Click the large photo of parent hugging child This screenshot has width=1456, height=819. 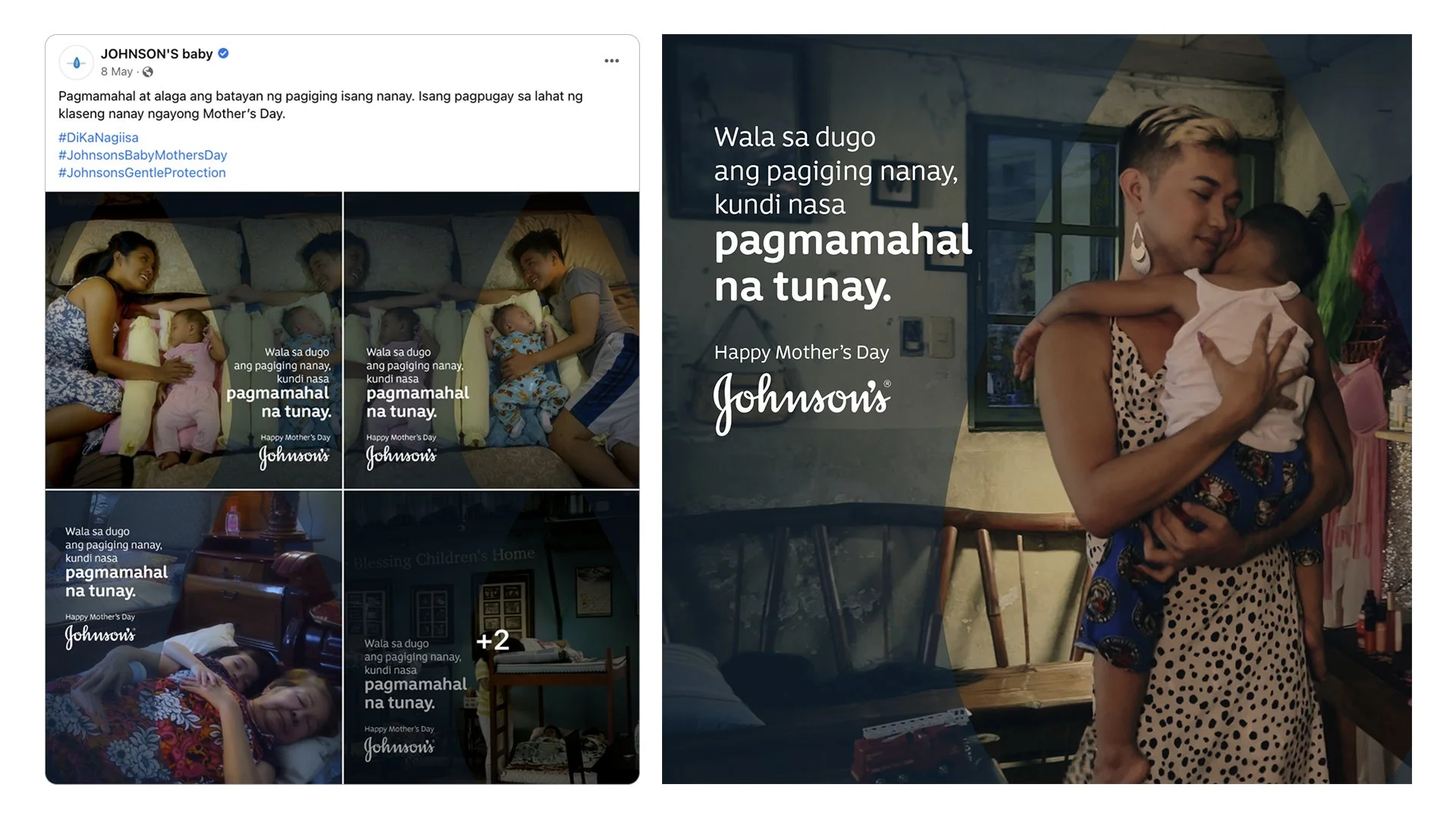[1037, 409]
